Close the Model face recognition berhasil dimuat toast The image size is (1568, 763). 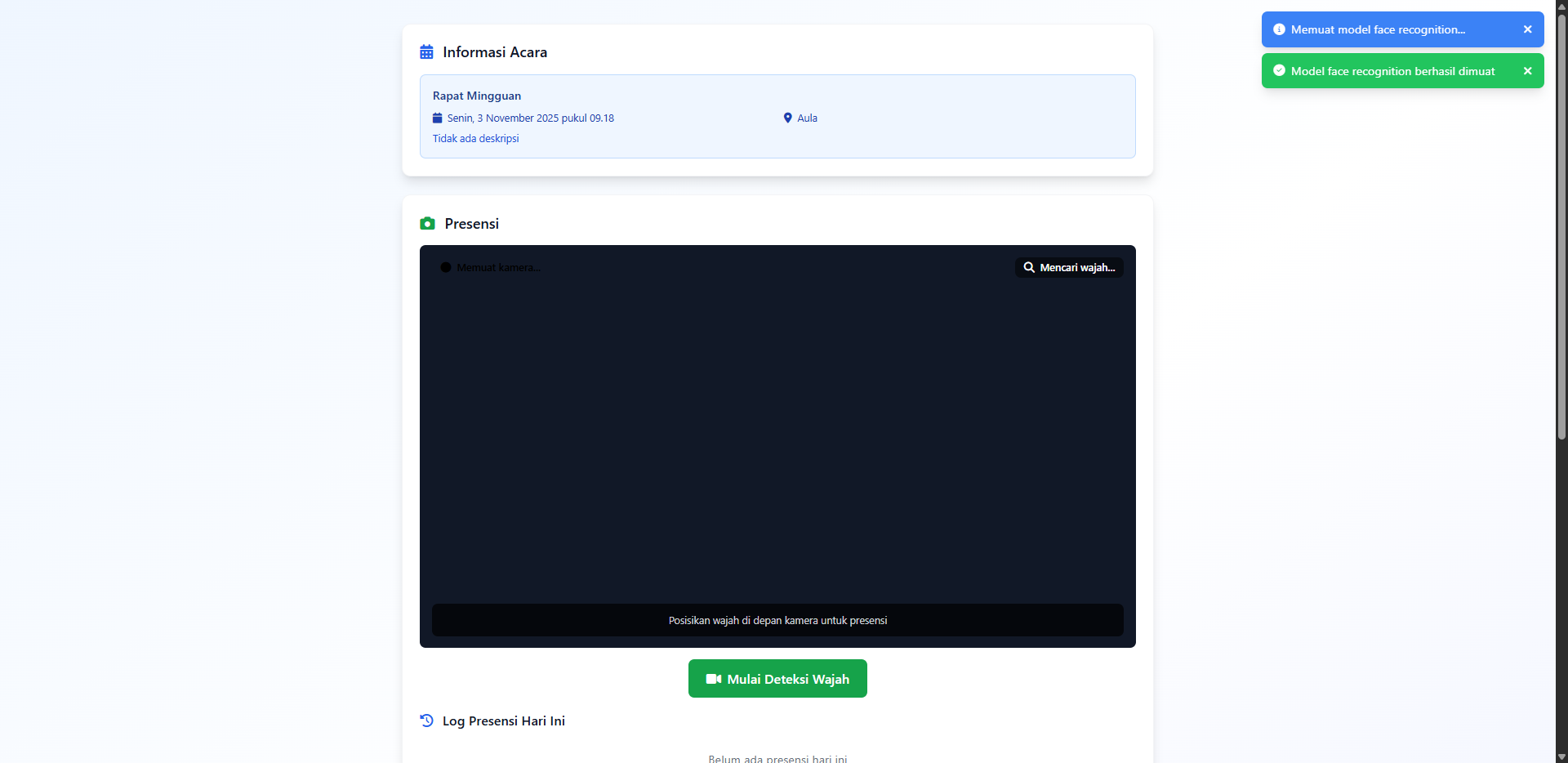1527,70
